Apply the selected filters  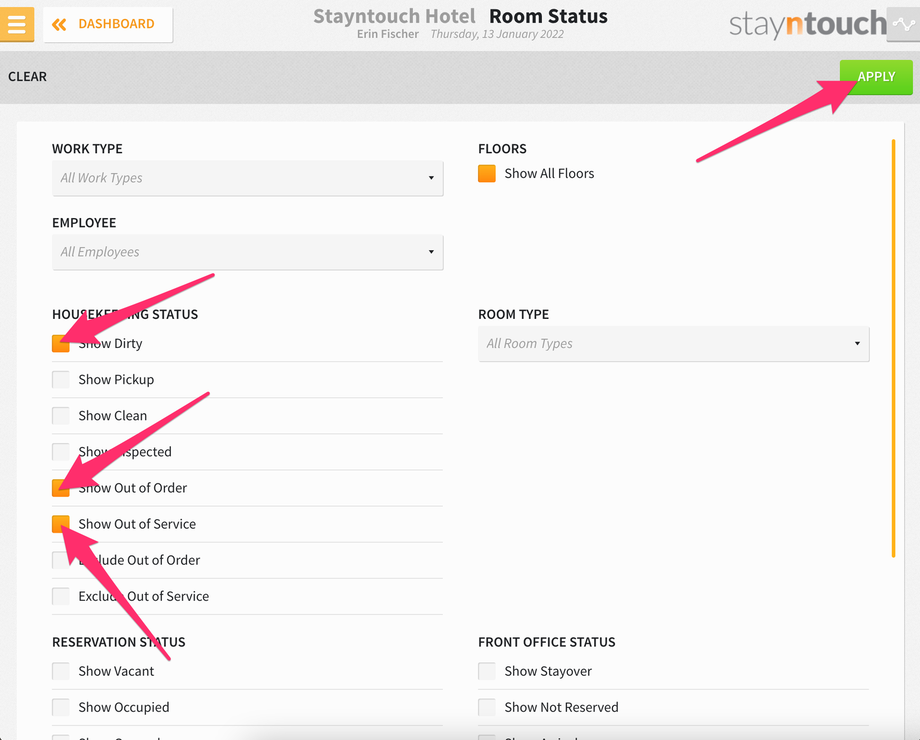click(x=876, y=77)
